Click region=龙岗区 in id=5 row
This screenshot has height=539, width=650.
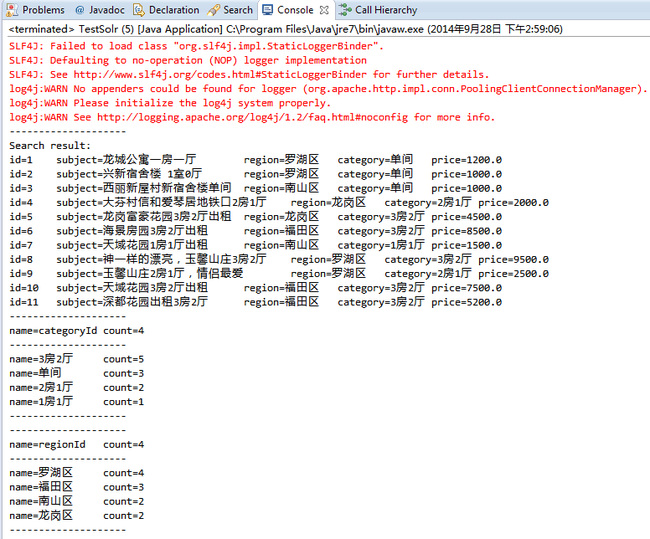click(x=281, y=216)
